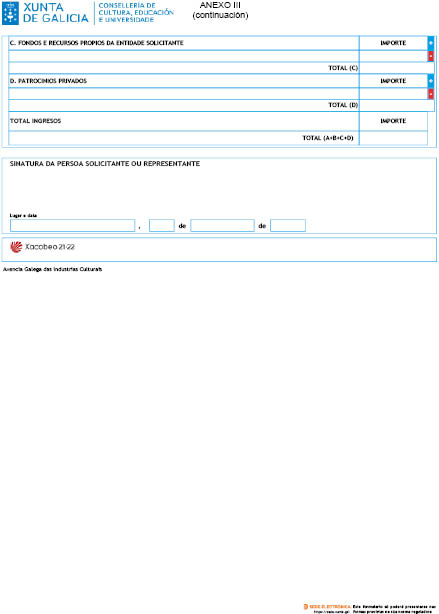The width and height of the screenshot is (439, 614).
Task: Select the Importe field in section C row
Action: (x=393, y=56)
